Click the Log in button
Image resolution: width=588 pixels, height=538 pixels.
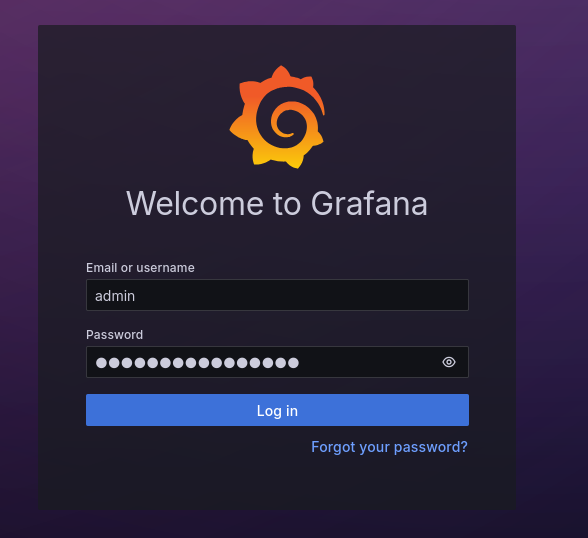point(277,410)
